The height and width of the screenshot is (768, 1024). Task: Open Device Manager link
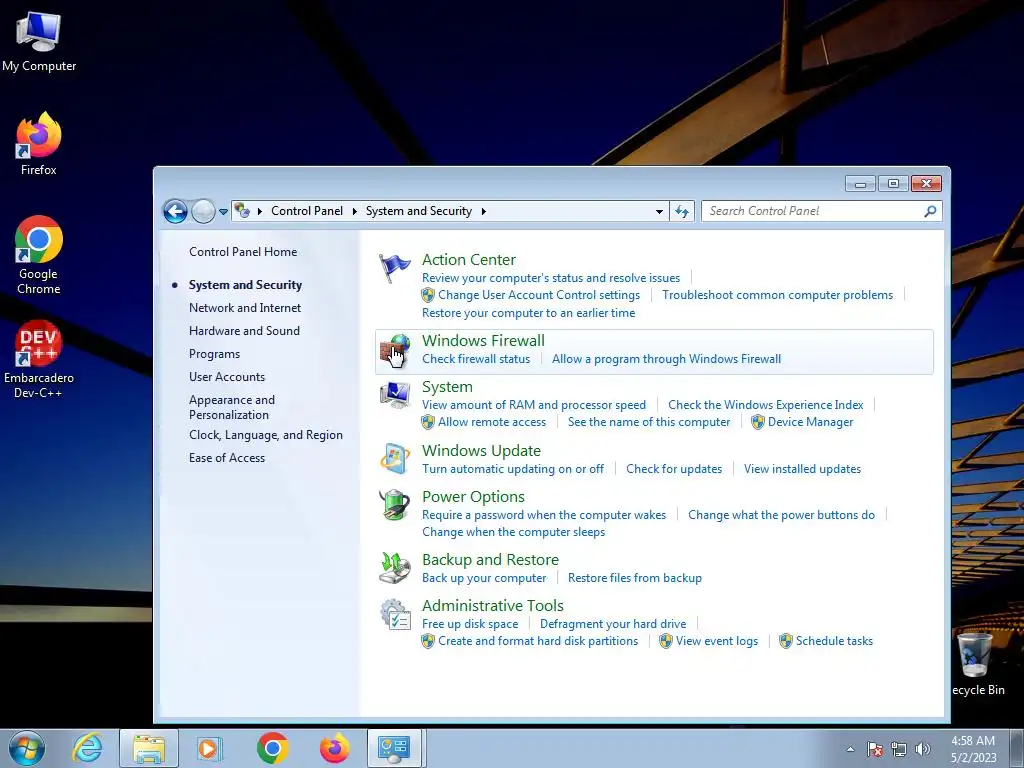coord(810,422)
